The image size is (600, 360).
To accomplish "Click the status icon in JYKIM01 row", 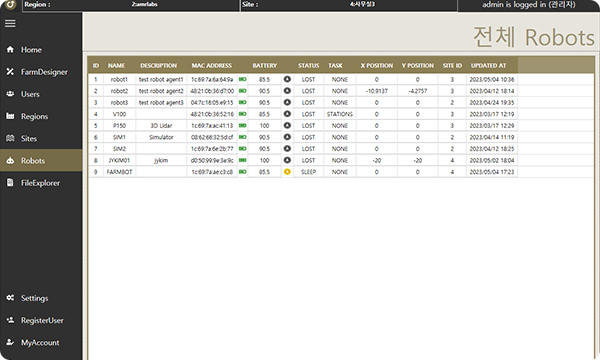I will [x=287, y=160].
